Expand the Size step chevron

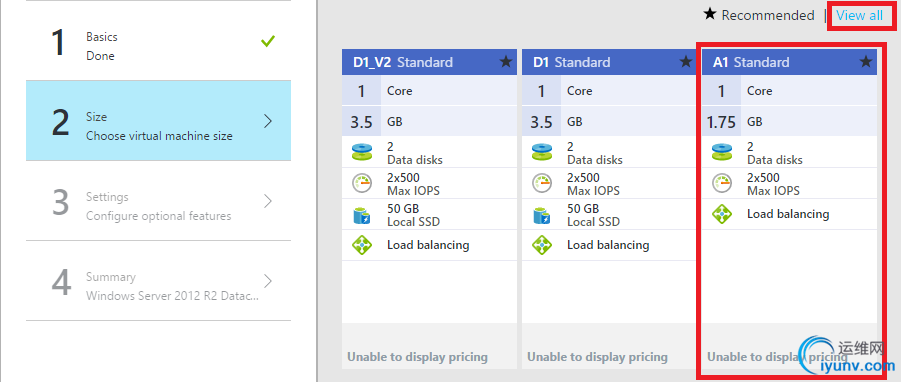coord(268,121)
